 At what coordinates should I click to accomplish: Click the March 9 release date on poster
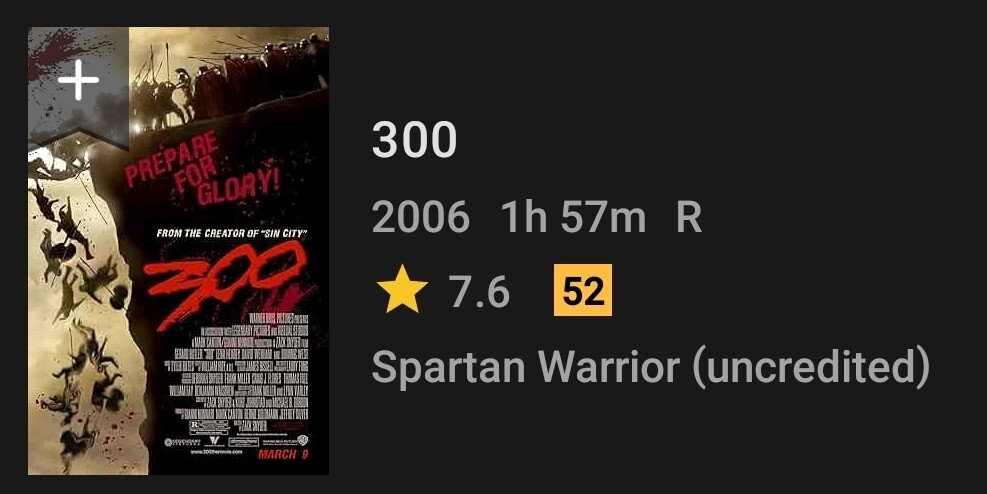pos(283,454)
